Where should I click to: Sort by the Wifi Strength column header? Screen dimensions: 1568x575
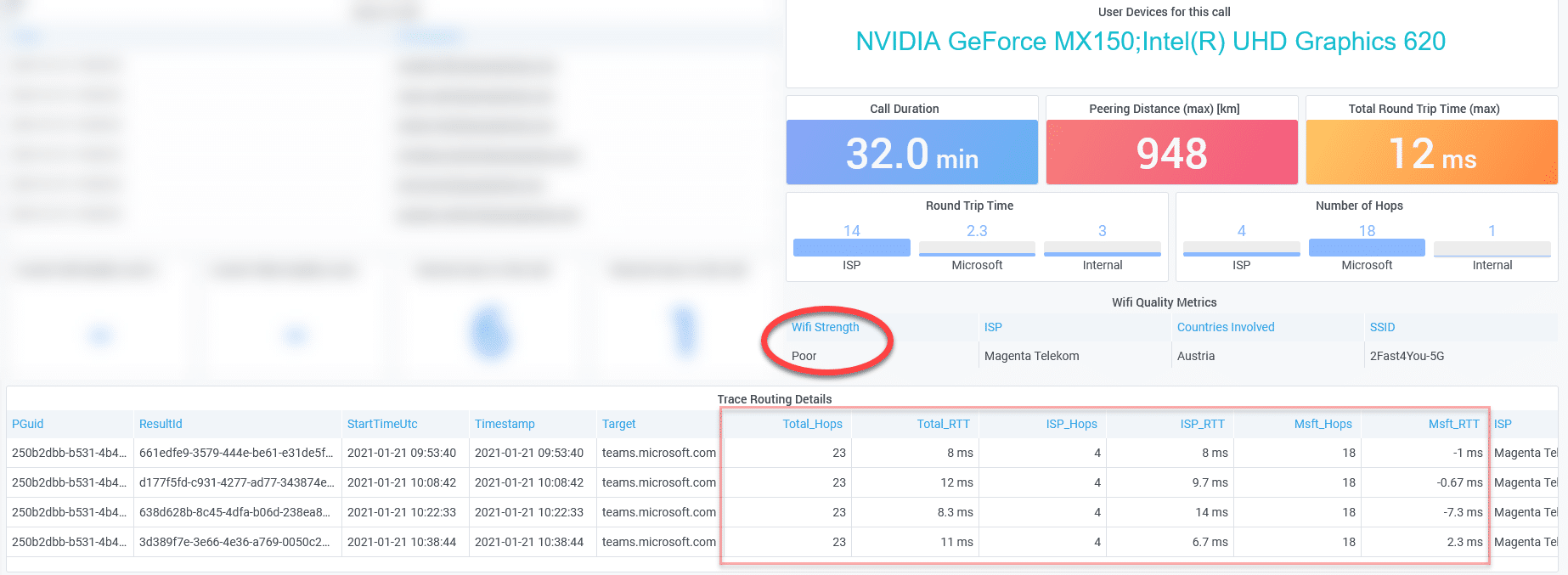click(x=825, y=327)
